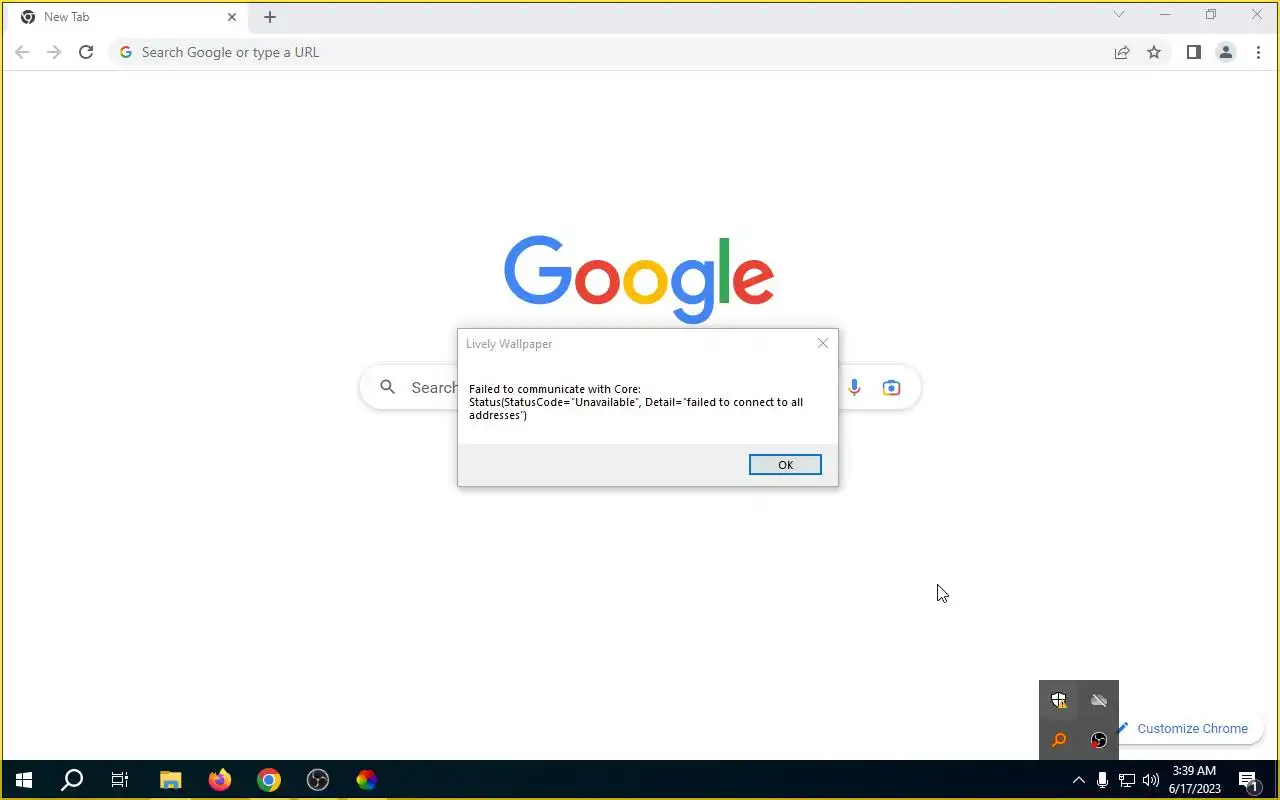Bookmark this tab with the star icon

[1154, 52]
